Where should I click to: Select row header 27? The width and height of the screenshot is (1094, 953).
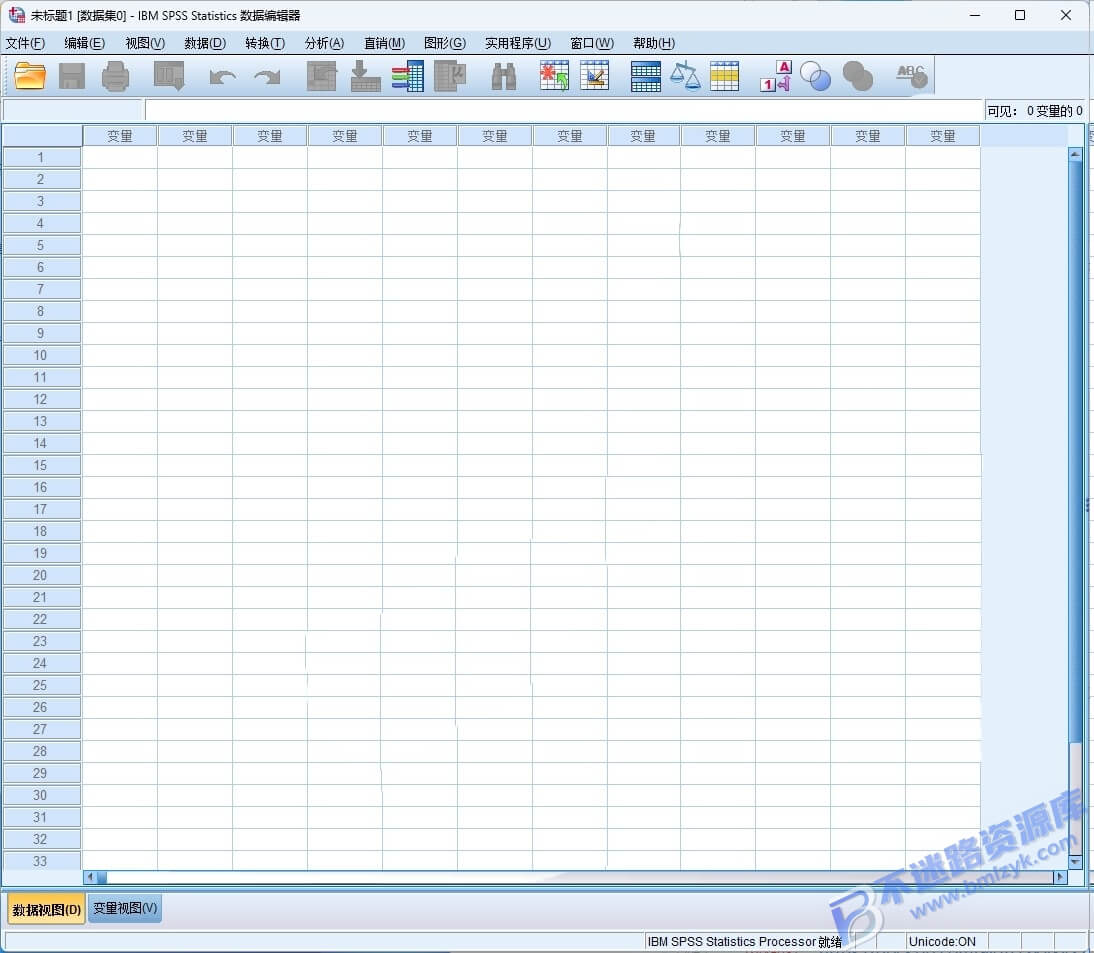click(42, 729)
